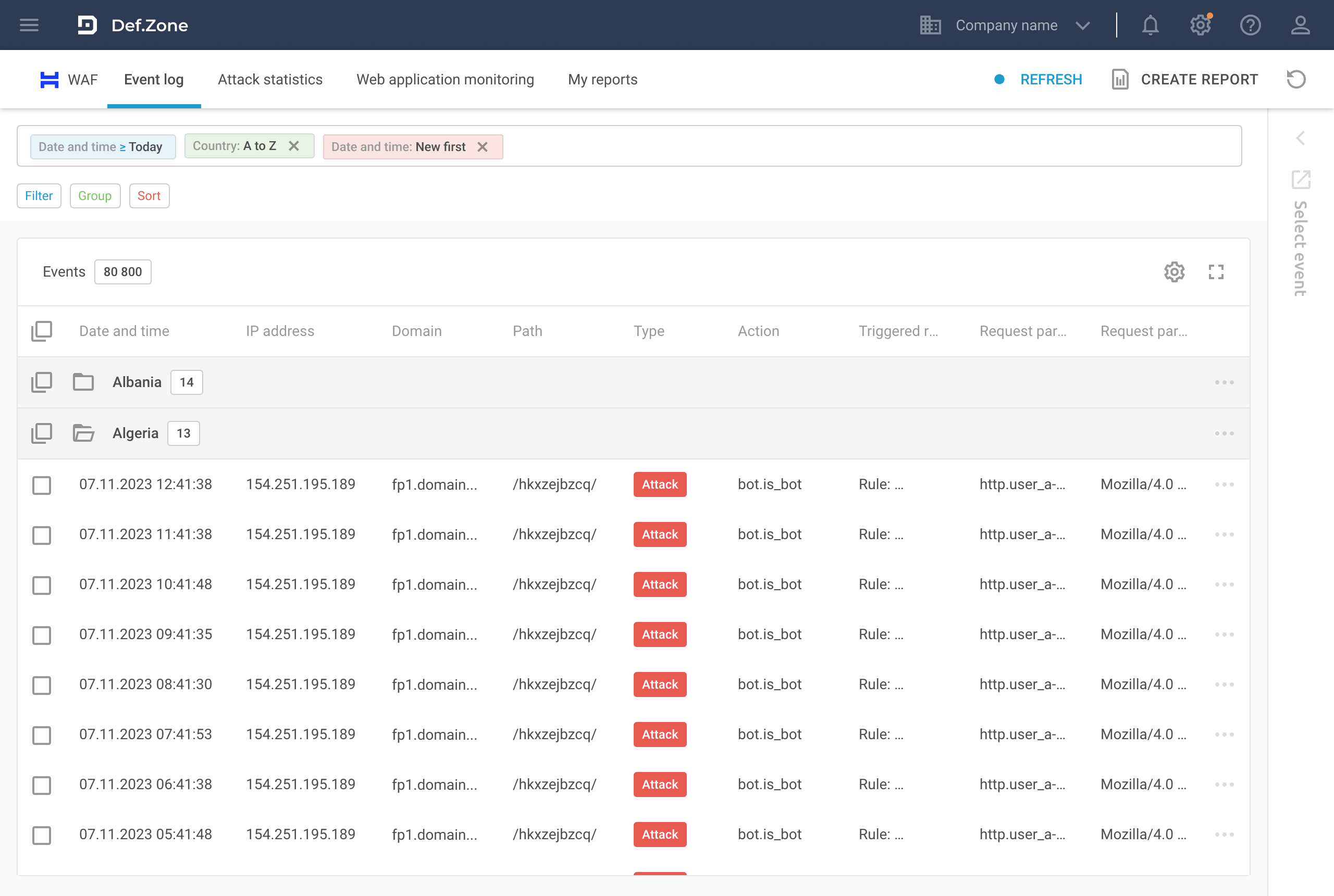Remove the Country A to Z tag

click(294, 146)
